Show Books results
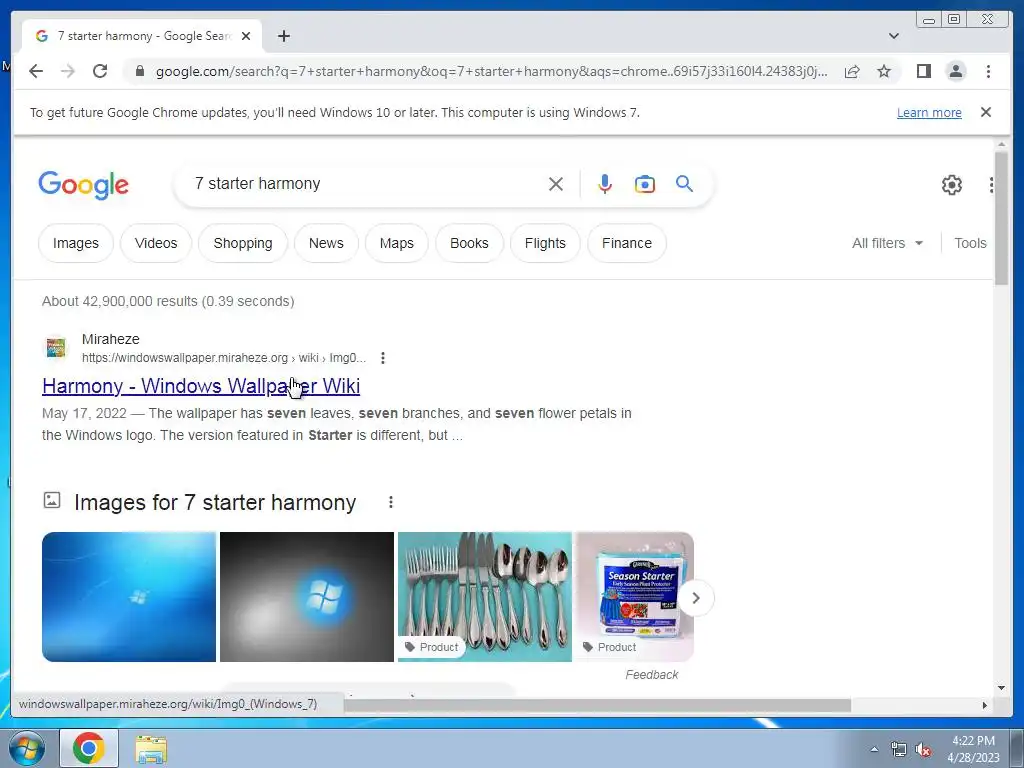The width and height of the screenshot is (1024, 768). point(469,243)
